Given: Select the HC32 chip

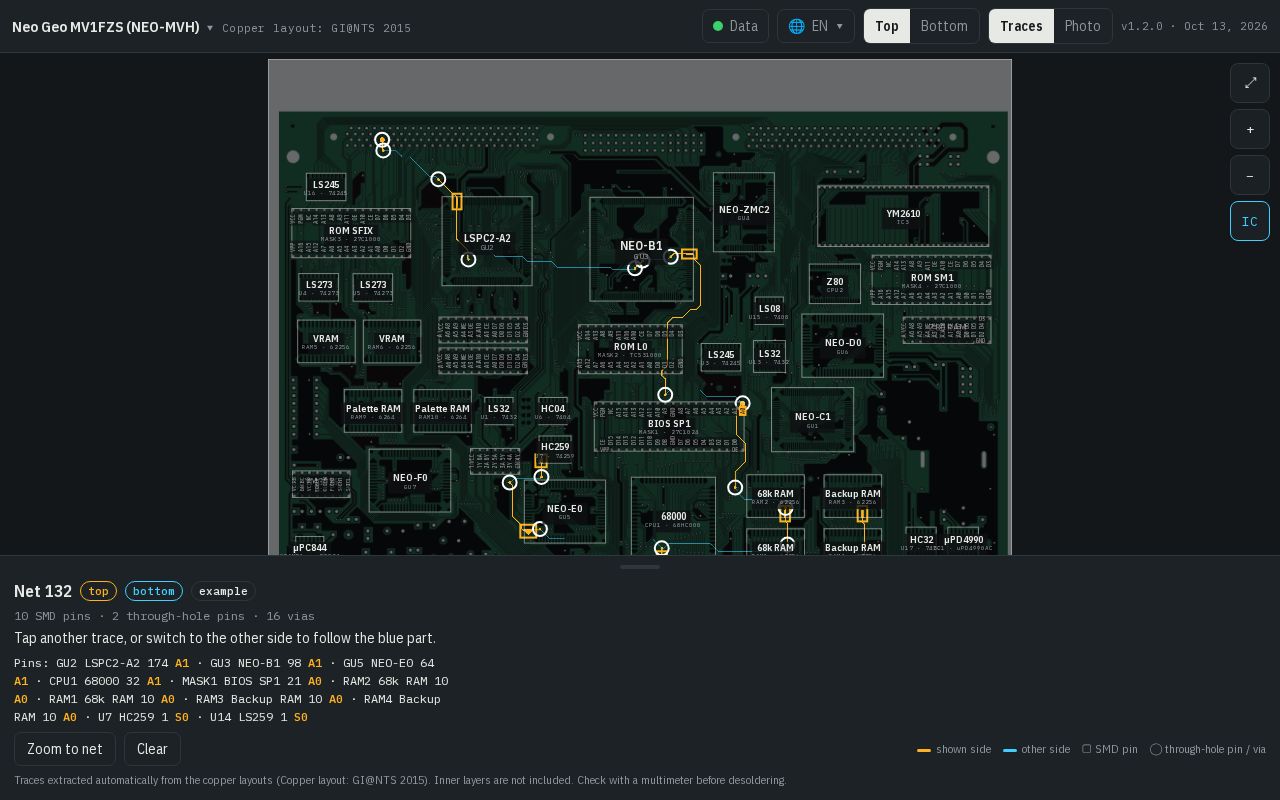Looking at the screenshot, I should [x=922, y=542].
